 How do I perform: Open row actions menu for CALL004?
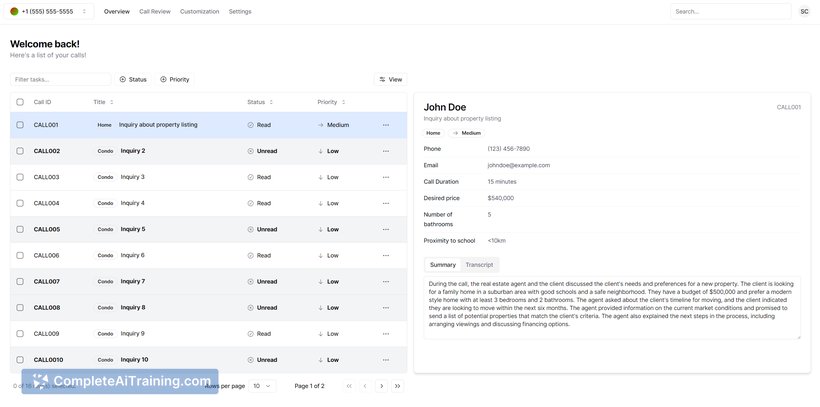pyautogui.click(x=385, y=203)
